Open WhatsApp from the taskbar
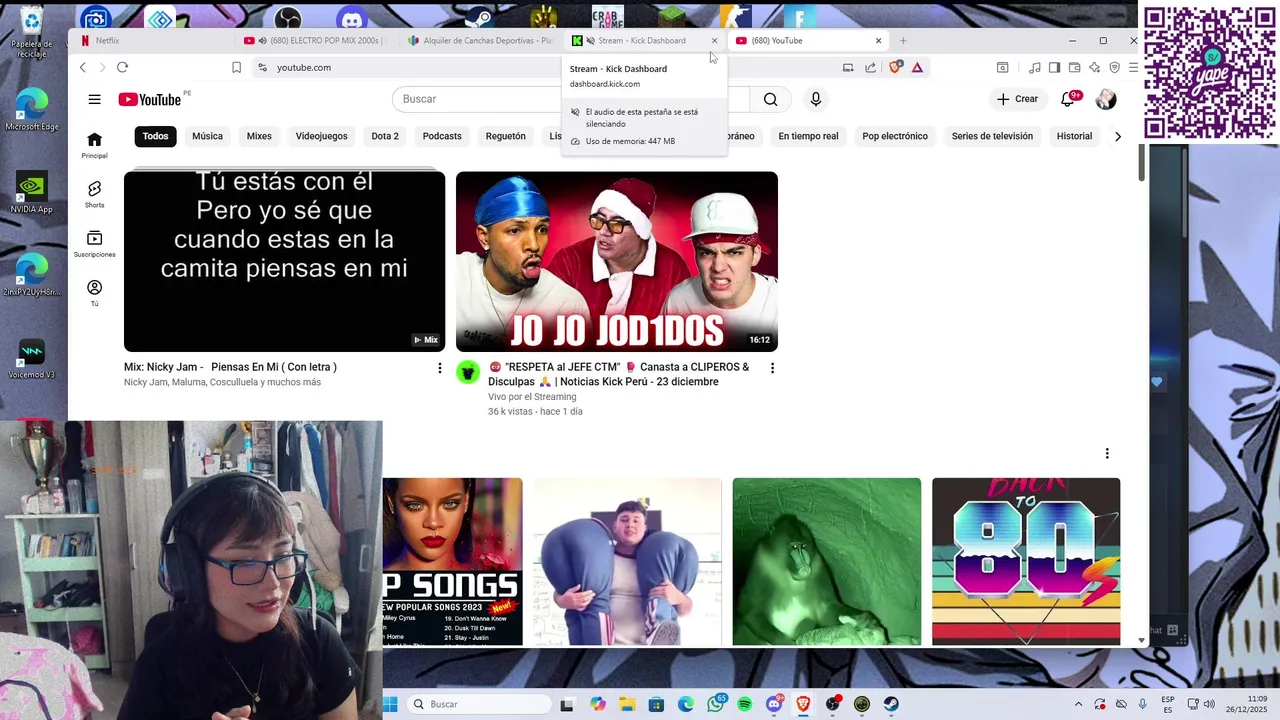The height and width of the screenshot is (720, 1280). pos(715,704)
